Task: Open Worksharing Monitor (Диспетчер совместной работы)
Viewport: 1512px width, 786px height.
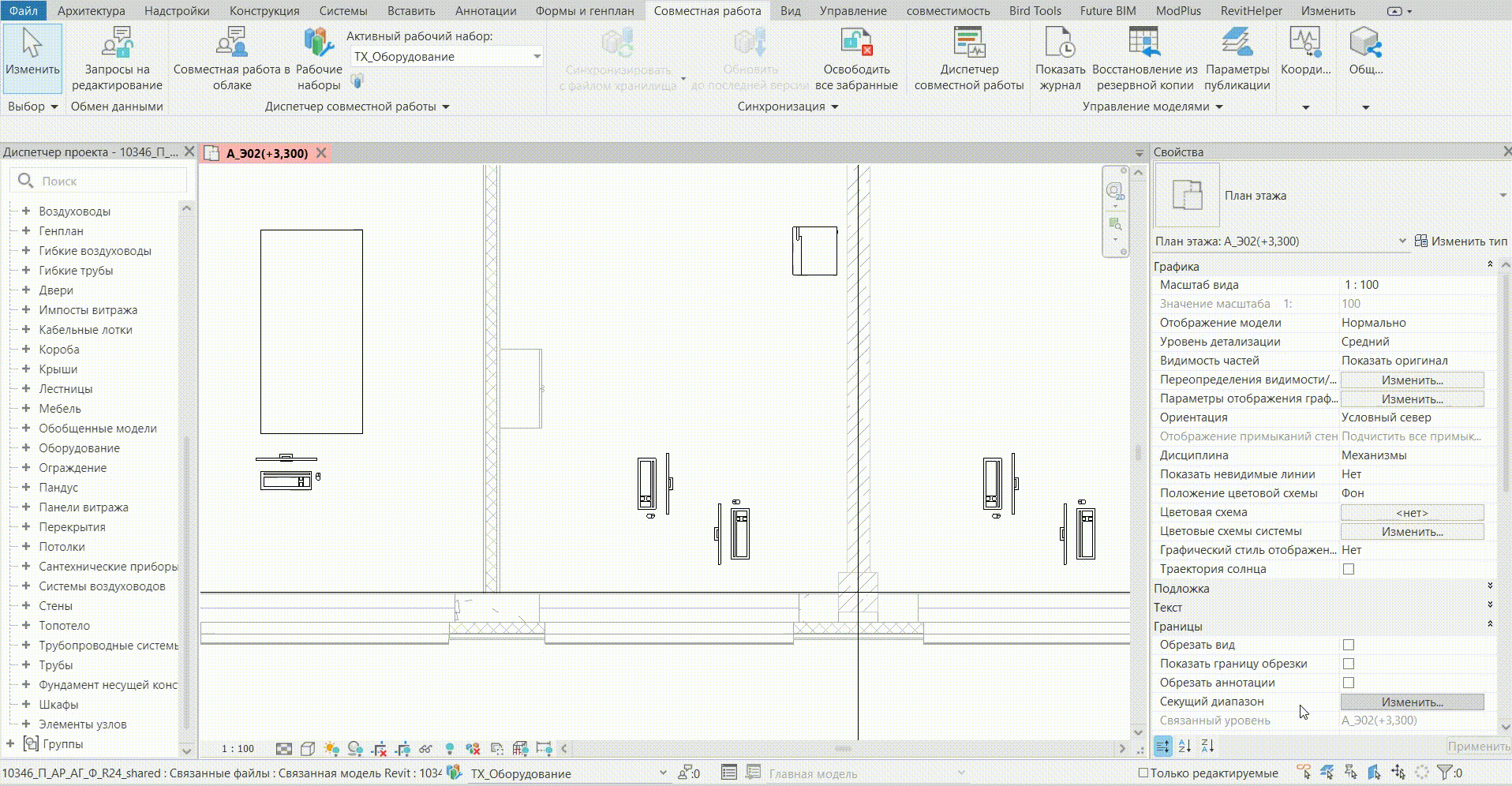Action: (969, 59)
